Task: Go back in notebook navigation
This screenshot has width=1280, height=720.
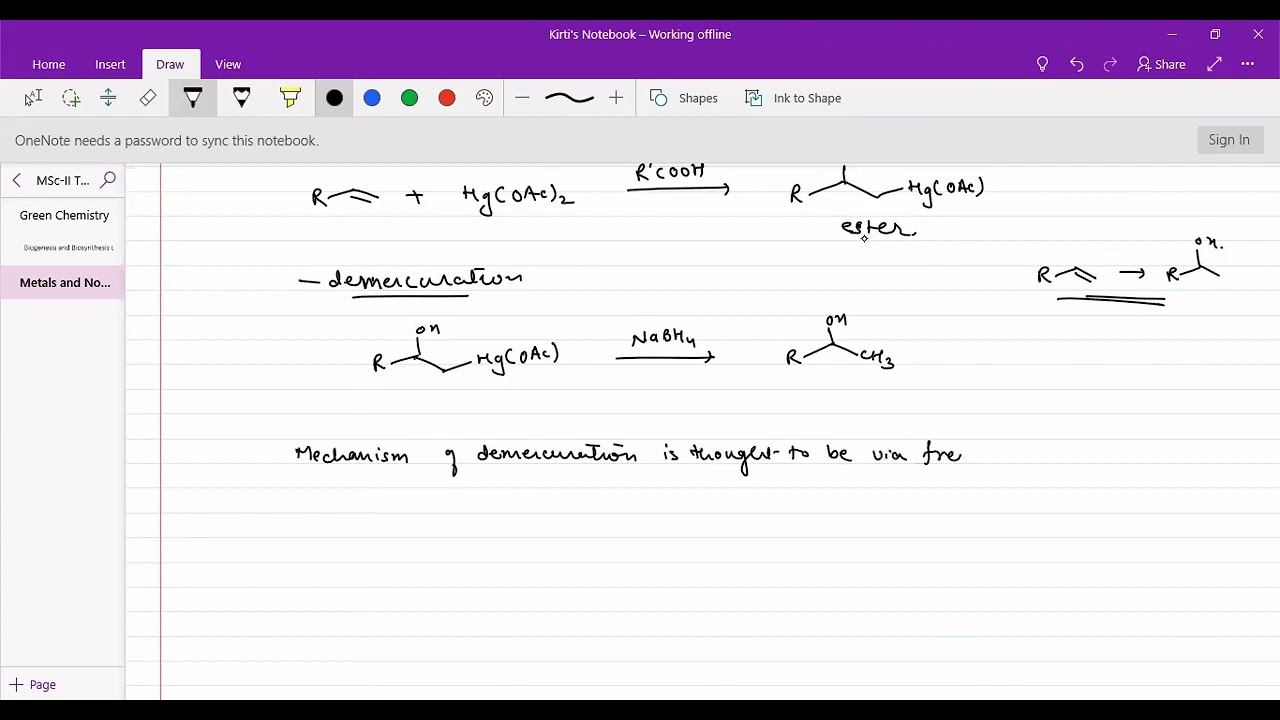Action: pyautogui.click(x=17, y=180)
